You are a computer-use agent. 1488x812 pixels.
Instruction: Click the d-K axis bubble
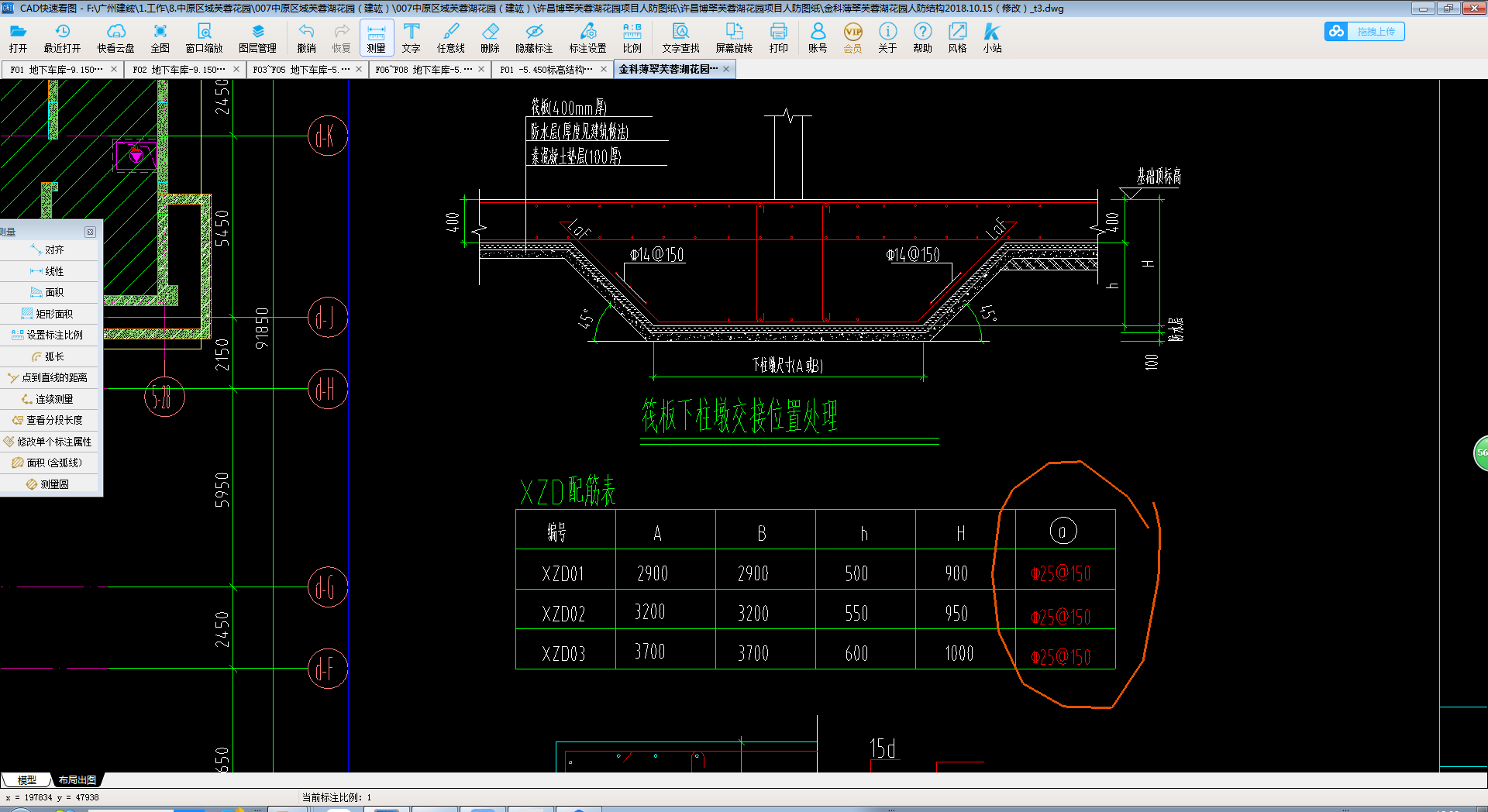328,136
